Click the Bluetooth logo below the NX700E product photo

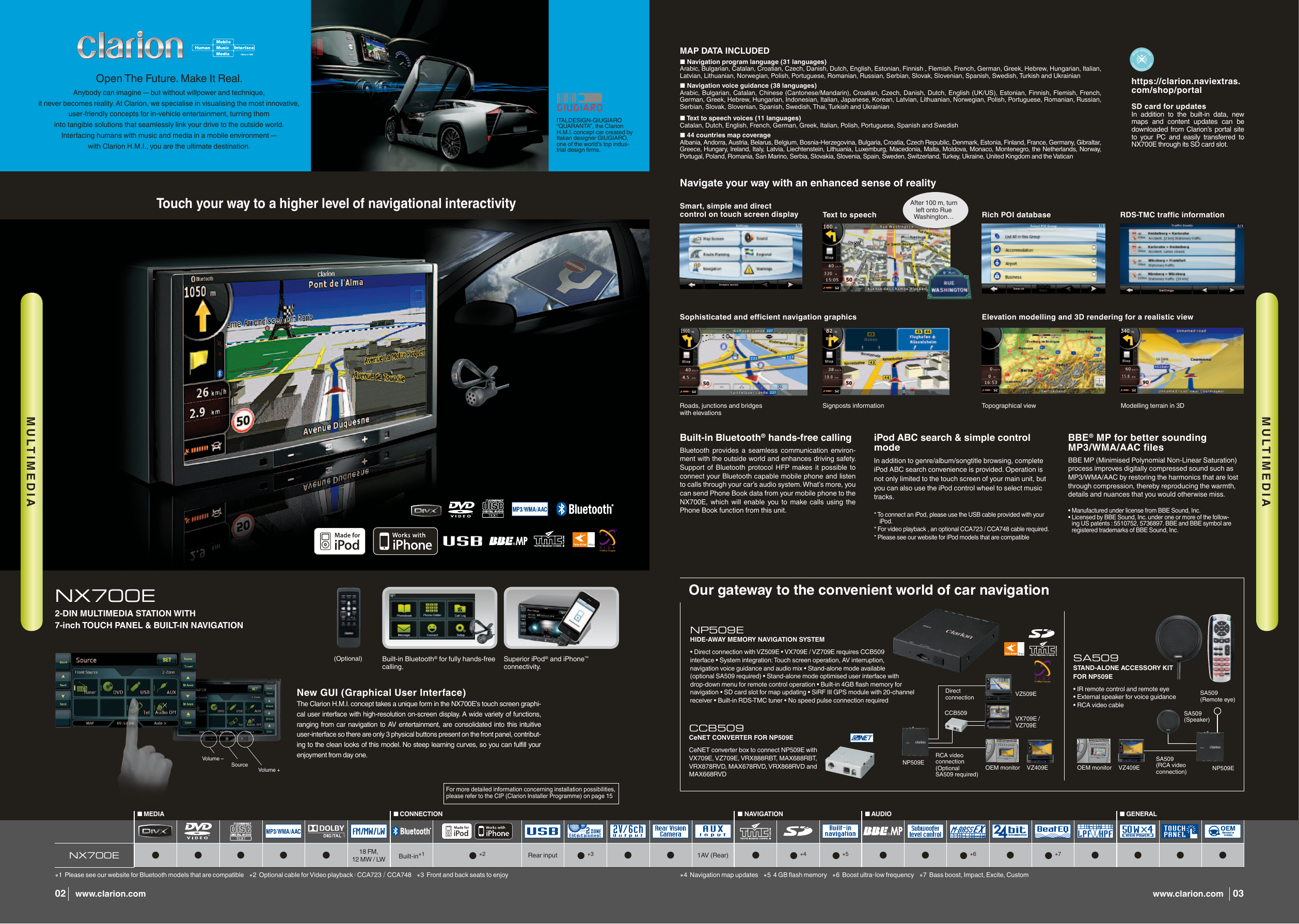pyautogui.click(x=584, y=509)
